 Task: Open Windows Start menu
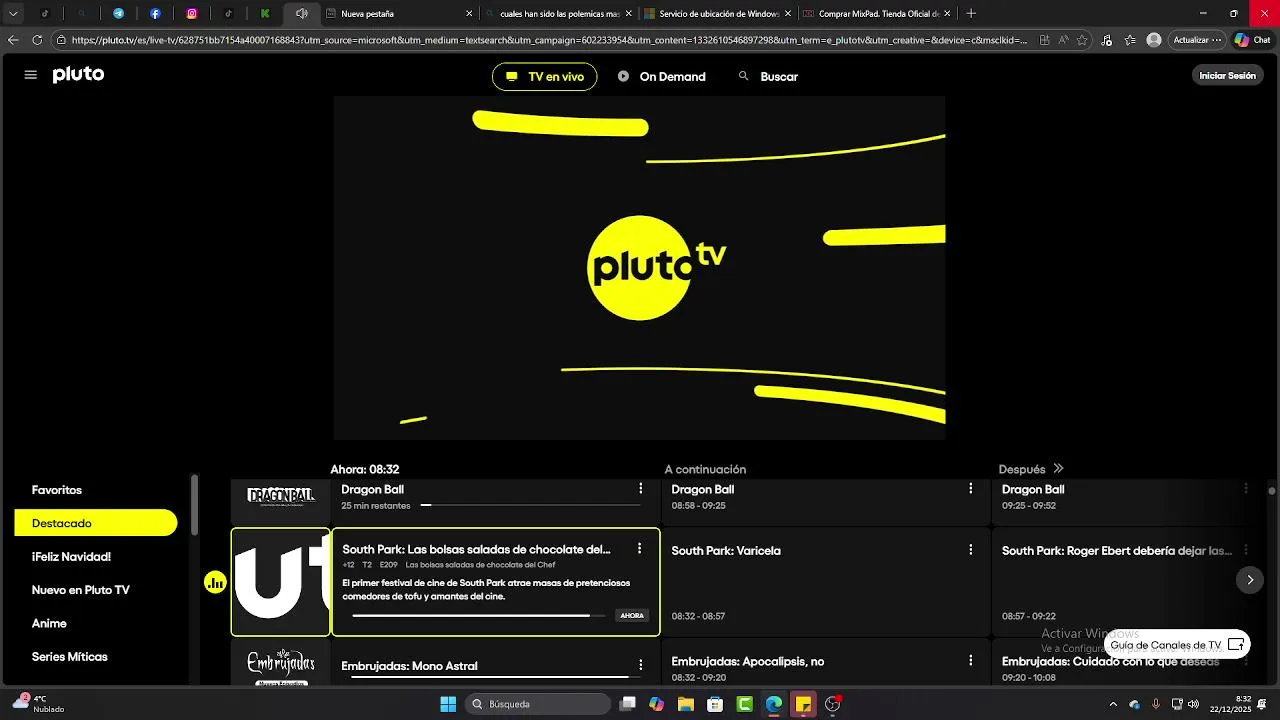click(x=448, y=704)
